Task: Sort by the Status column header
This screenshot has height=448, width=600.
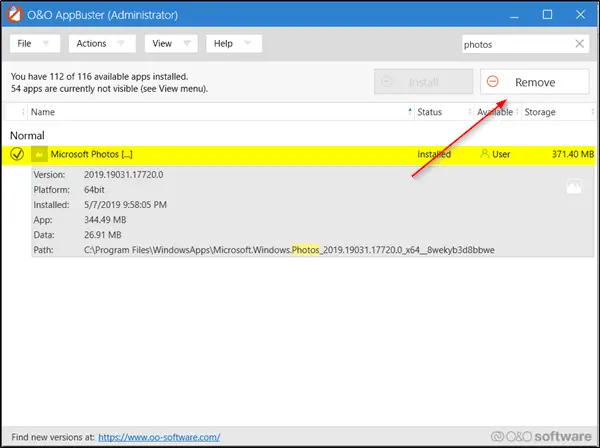Action: point(444,112)
